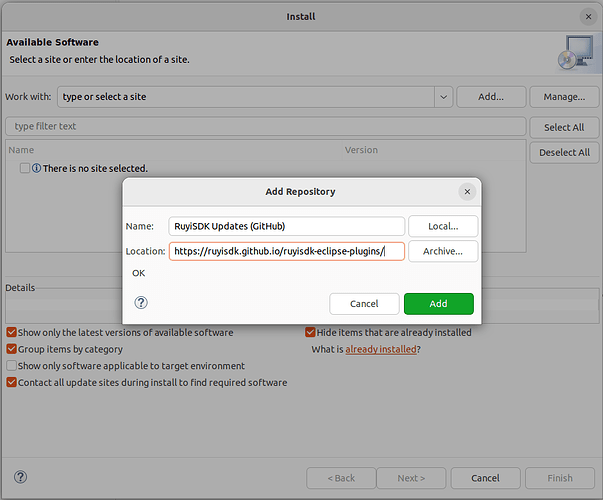Open Manage... sites button
Viewport: 603px width, 500px height.
(x=564, y=97)
